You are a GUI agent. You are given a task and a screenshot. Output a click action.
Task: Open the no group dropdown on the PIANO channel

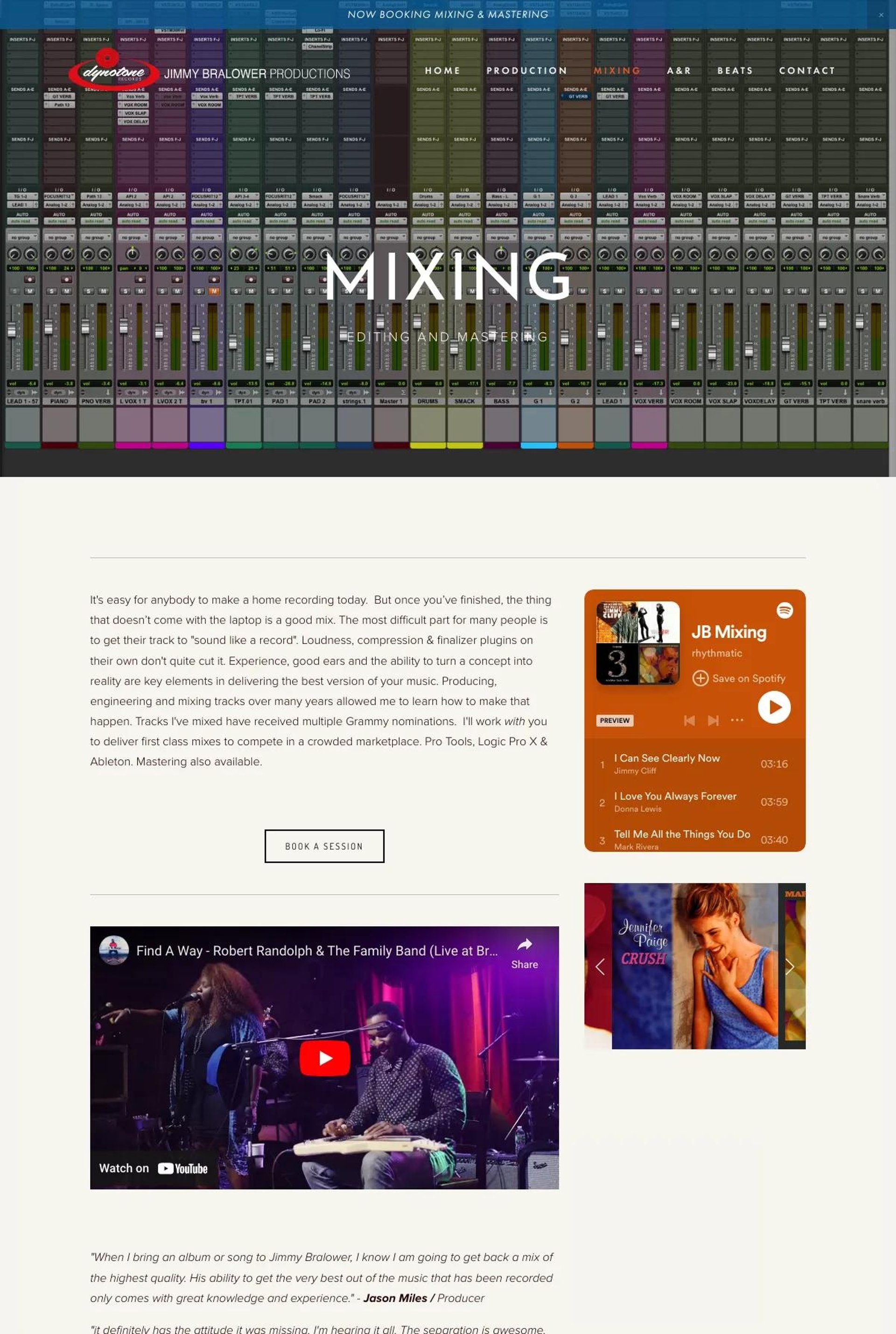coord(59,237)
